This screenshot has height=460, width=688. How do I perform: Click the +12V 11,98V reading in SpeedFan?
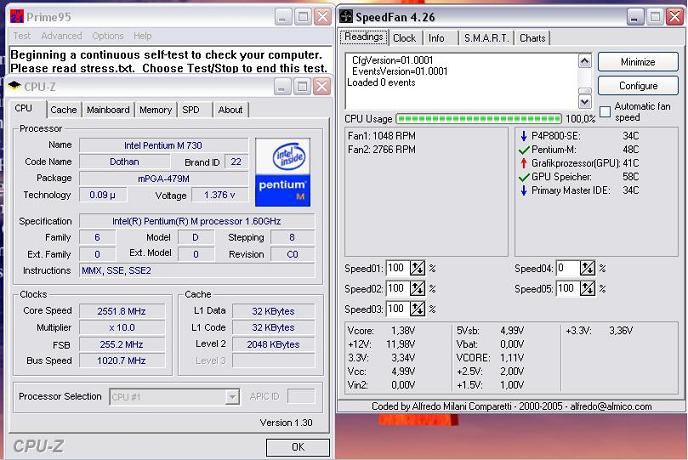coord(381,344)
